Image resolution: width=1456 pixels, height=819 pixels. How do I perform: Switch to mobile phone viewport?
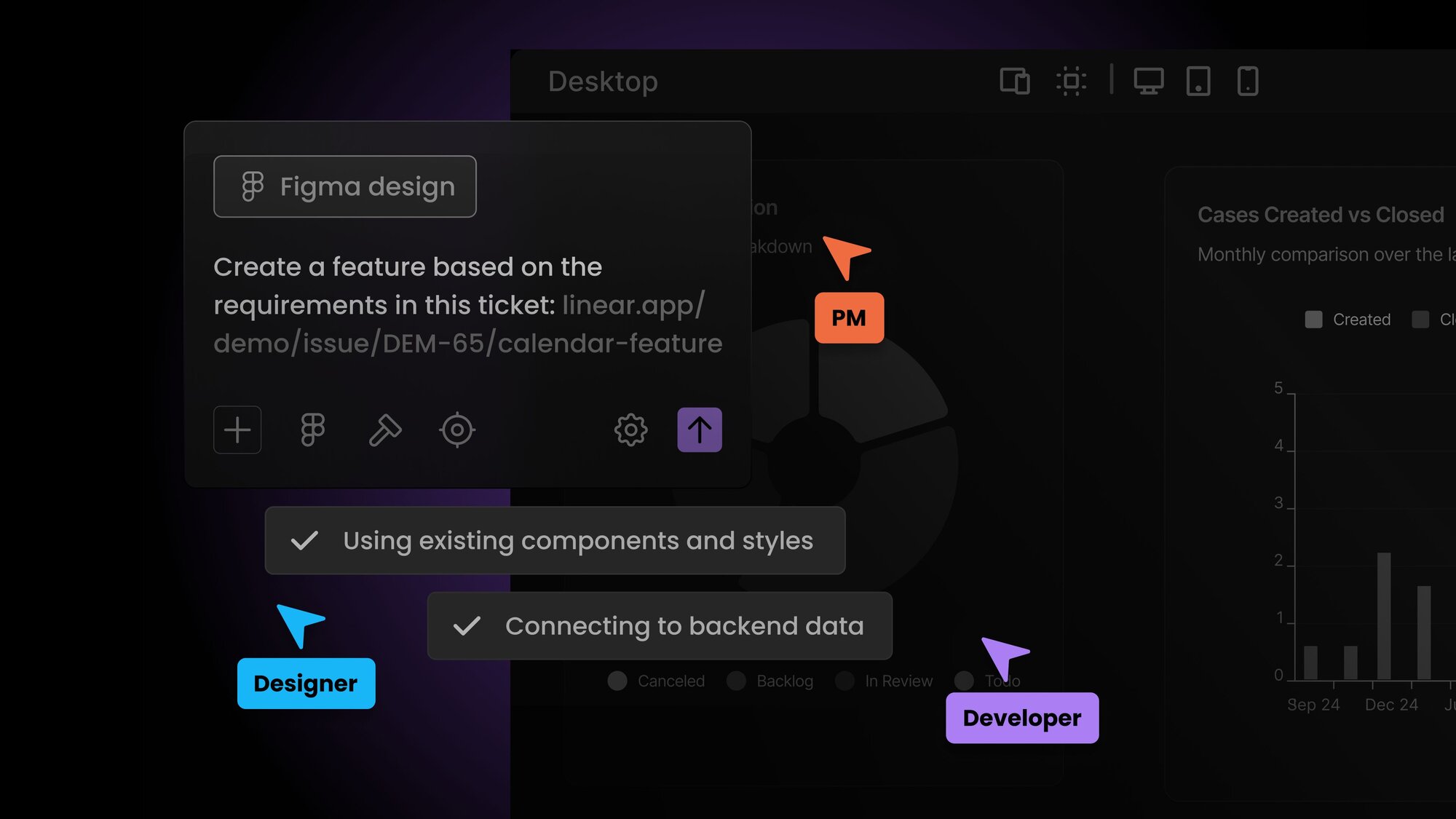(x=1248, y=81)
